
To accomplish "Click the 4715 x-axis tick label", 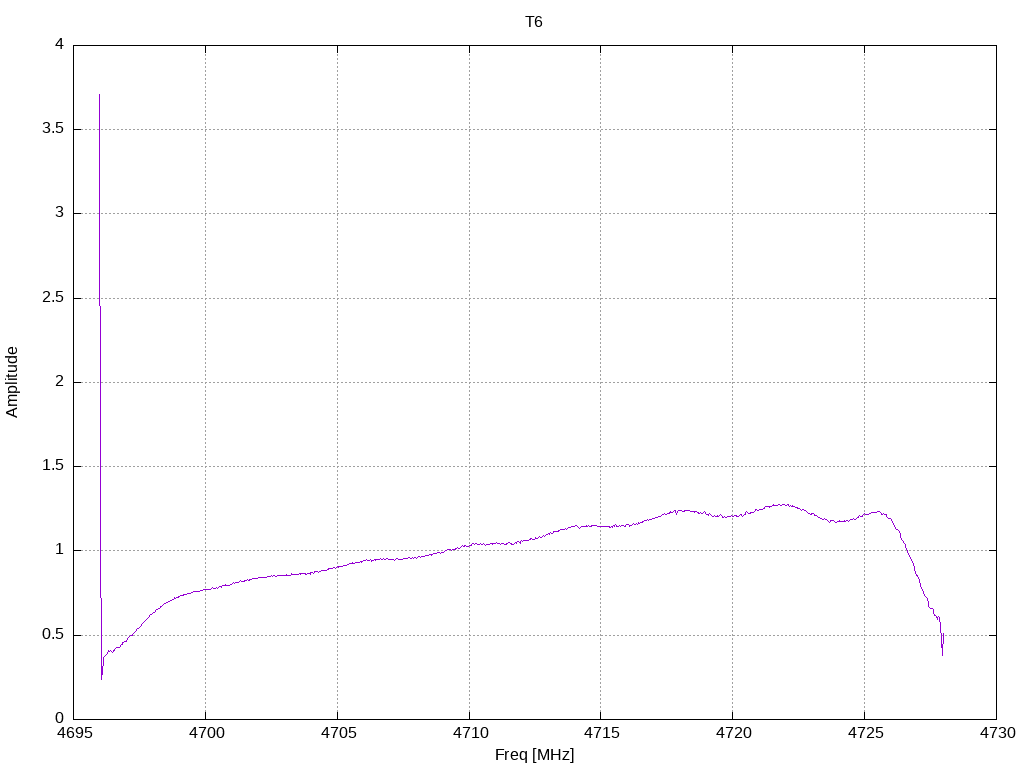I will click(601, 733).
